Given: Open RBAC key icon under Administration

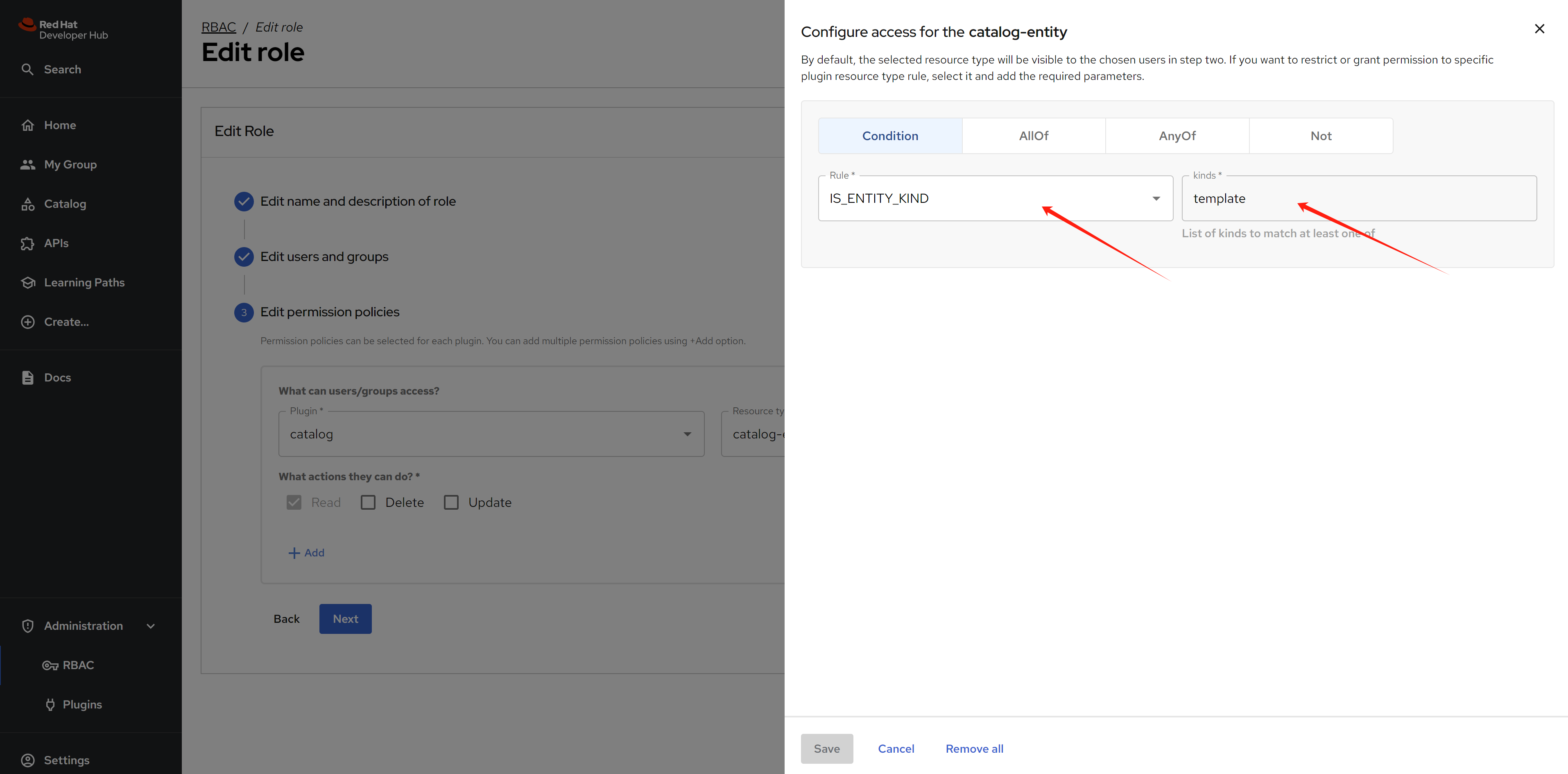Looking at the screenshot, I should pos(50,665).
